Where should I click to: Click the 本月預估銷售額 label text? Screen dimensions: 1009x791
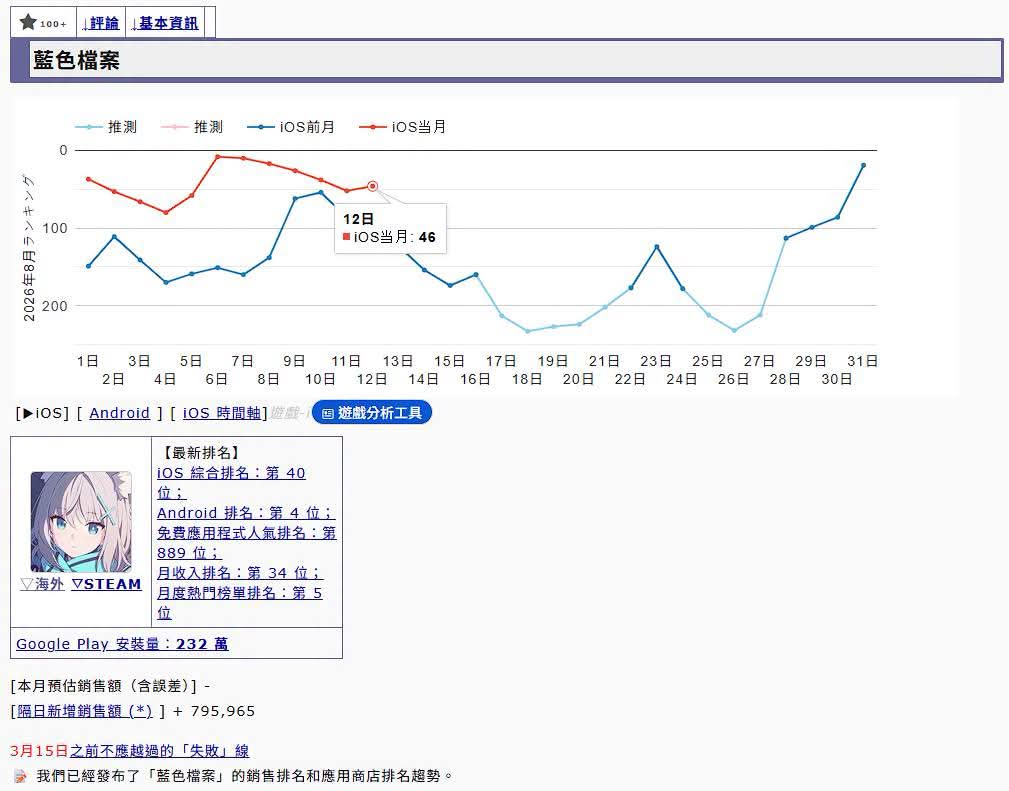104,686
